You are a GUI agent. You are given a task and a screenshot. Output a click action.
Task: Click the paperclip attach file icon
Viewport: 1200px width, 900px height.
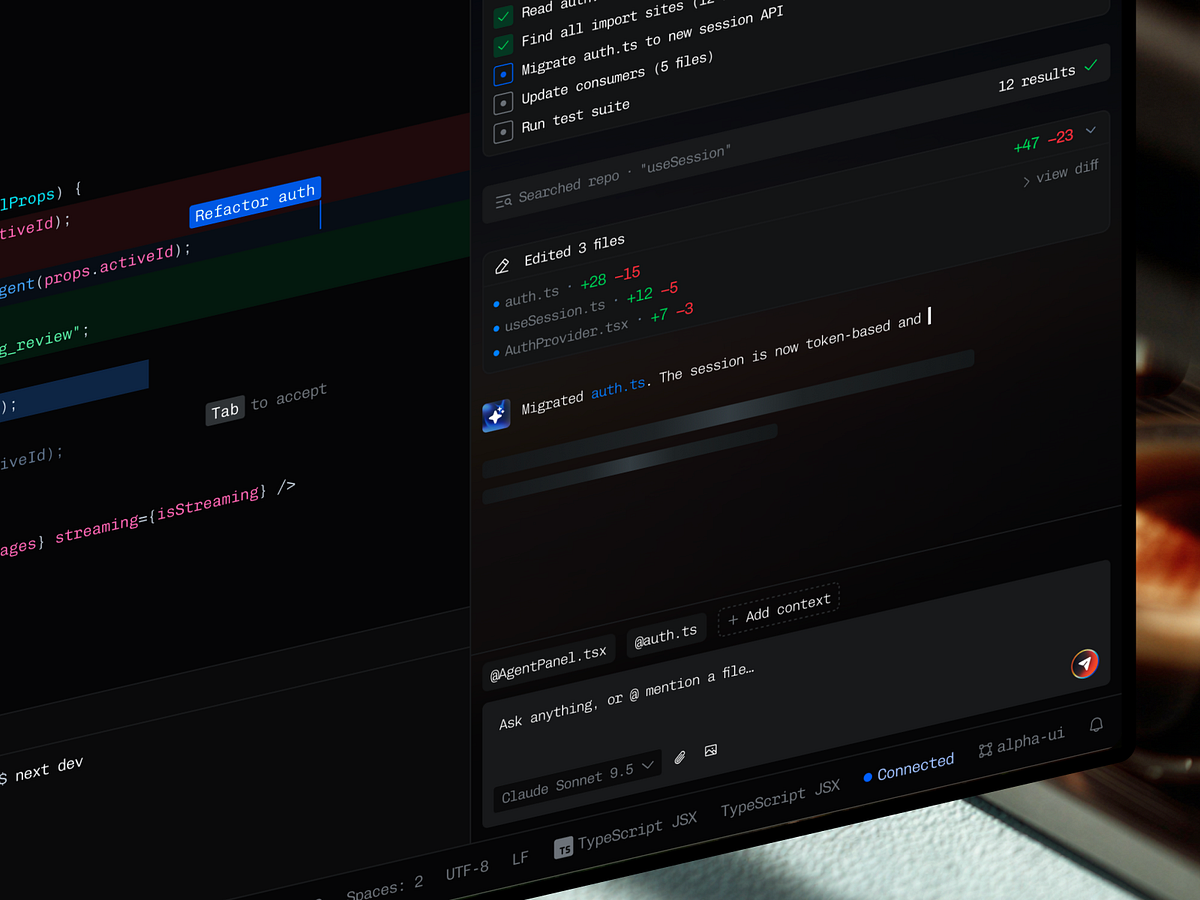click(680, 757)
